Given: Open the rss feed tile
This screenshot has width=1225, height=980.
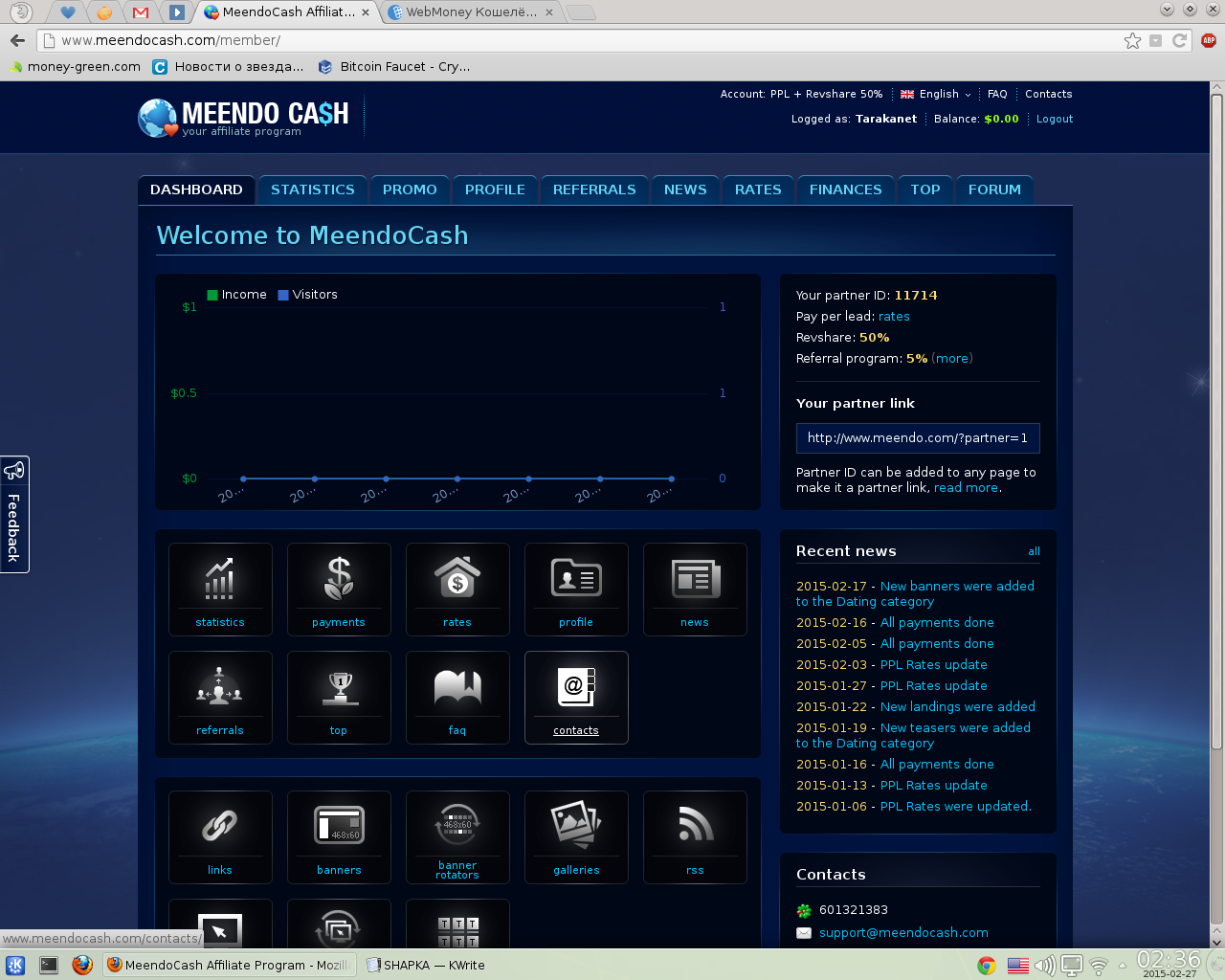Looking at the screenshot, I should point(695,837).
